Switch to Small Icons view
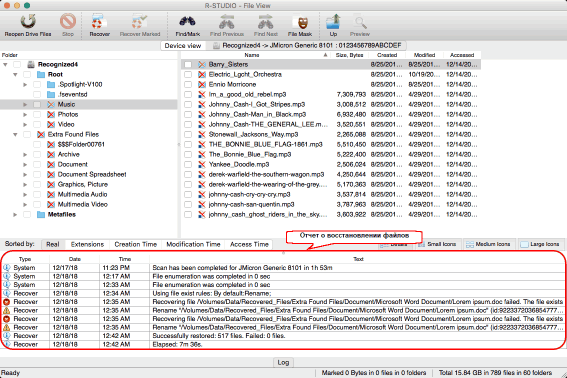Viewport: 567px width, 378px height. (x=438, y=244)
